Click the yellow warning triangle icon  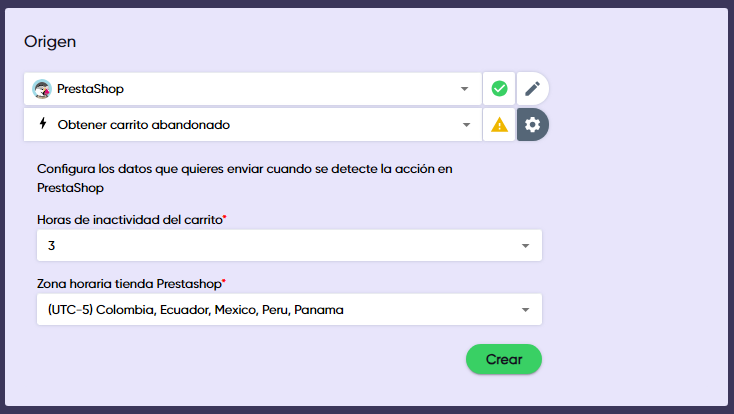tap(499, 125)
